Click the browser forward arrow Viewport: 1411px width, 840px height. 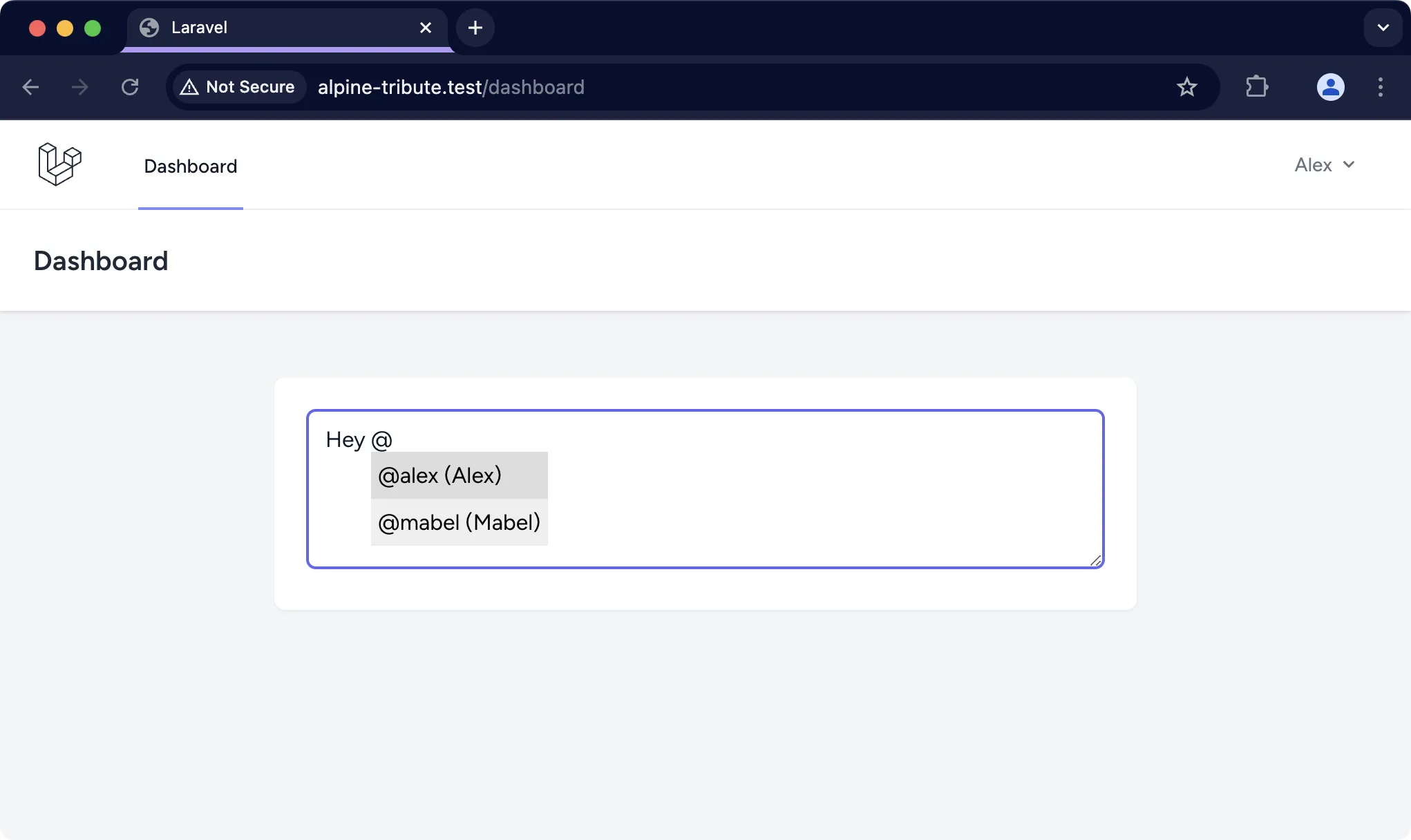80,87
